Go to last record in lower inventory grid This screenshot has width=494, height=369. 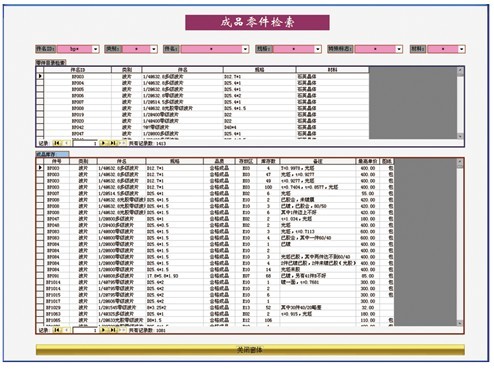pos(113,330)
